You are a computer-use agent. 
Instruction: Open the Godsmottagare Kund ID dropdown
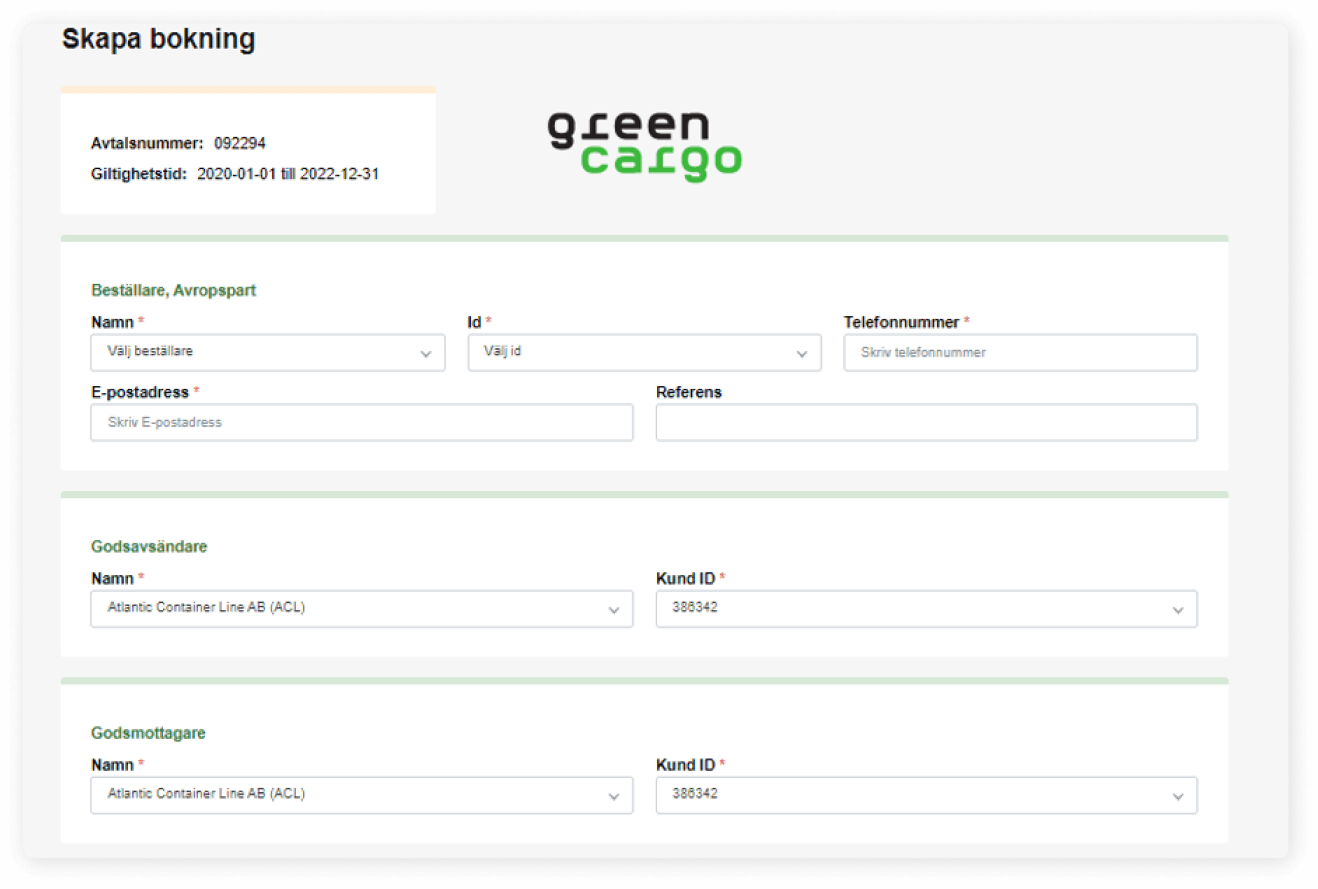pos(926,795)
